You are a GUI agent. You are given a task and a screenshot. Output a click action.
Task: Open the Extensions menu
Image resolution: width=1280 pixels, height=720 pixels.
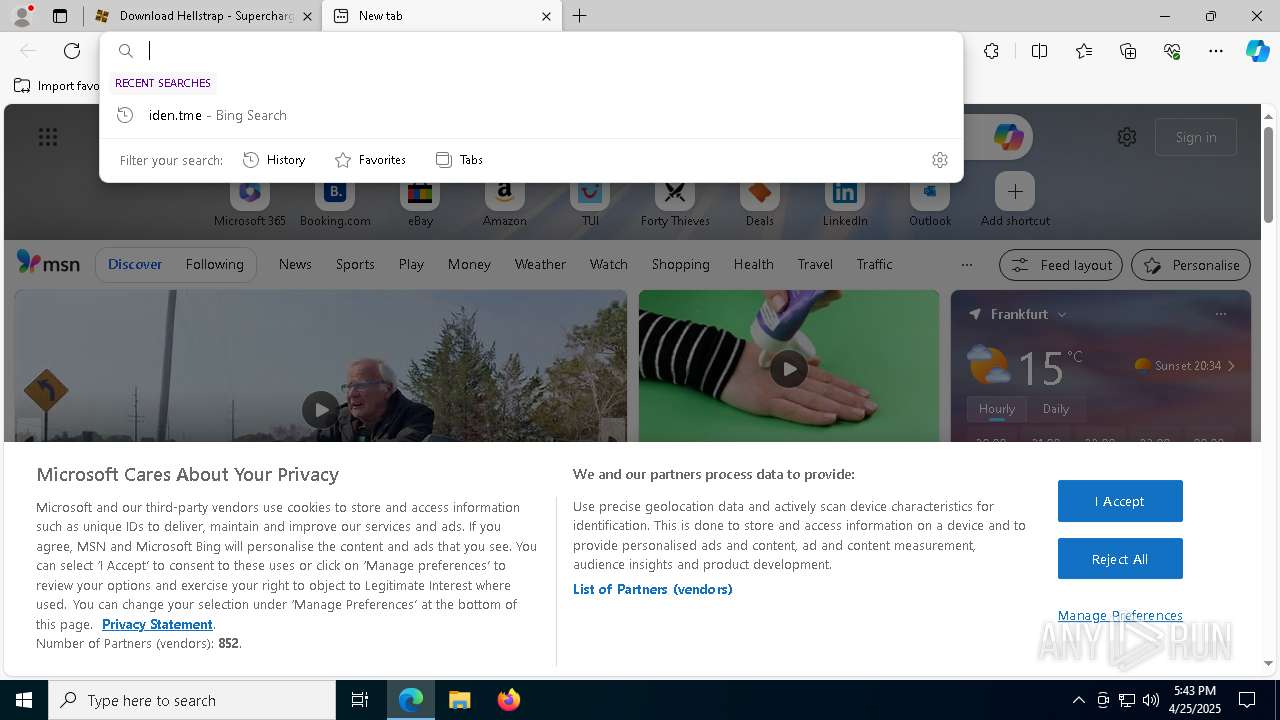click(991, 51)
